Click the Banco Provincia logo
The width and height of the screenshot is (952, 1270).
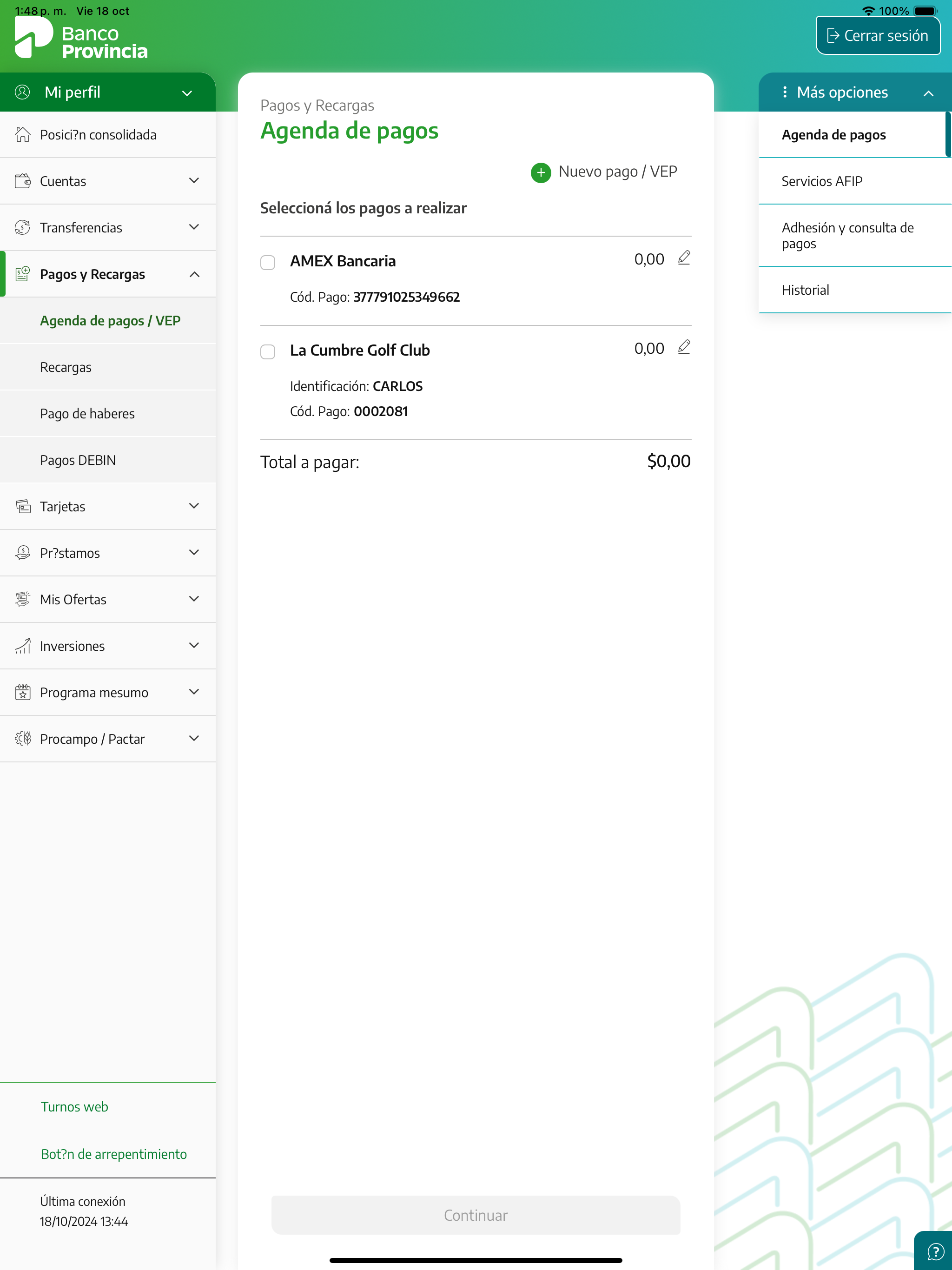click(x=81, y=38)
